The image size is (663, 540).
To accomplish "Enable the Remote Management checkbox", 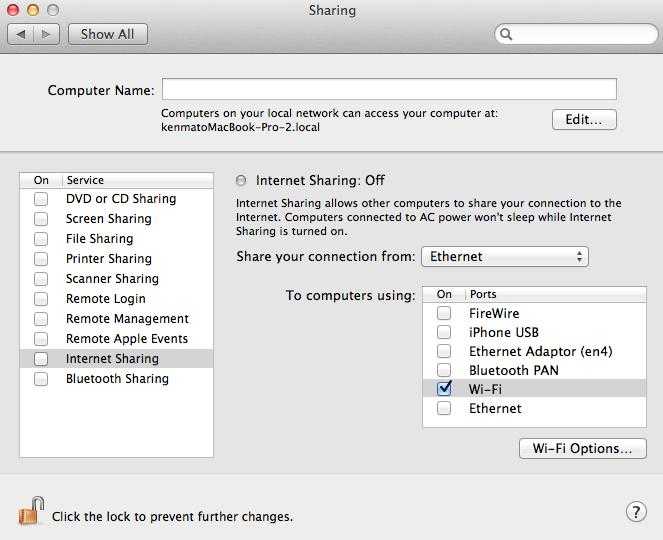I will coord(41,318).
